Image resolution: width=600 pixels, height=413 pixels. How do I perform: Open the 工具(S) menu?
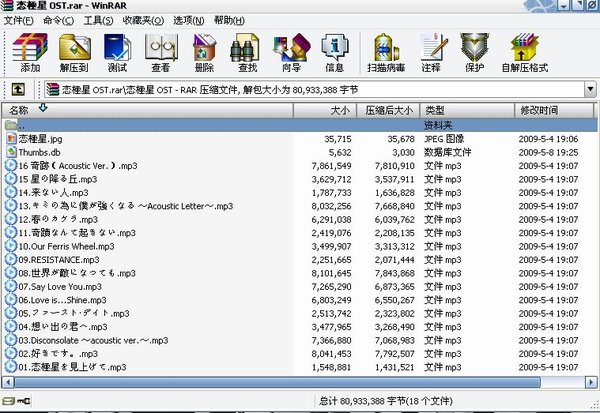tap(98, 20)
